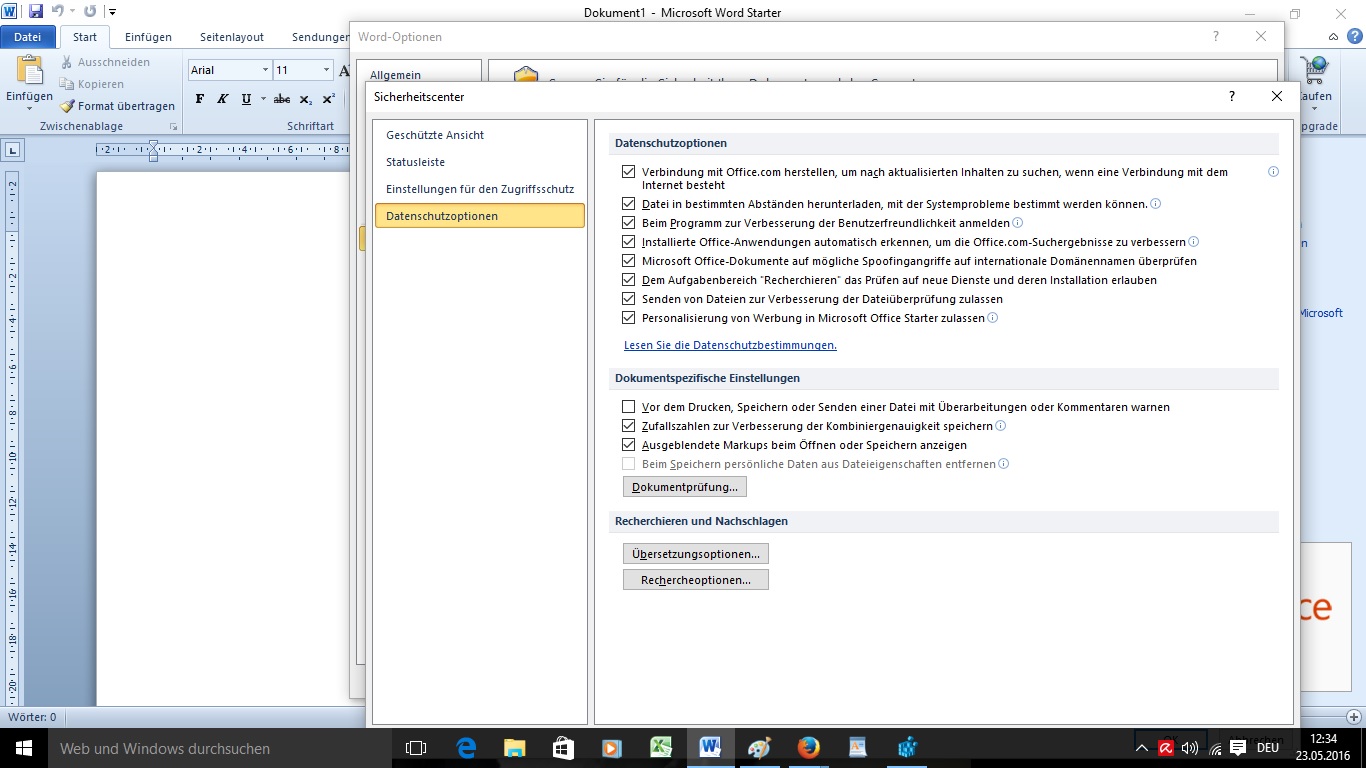Open the Arial font name dropdown
This screenshot has height=768, width=1366.
click(265, 70)
